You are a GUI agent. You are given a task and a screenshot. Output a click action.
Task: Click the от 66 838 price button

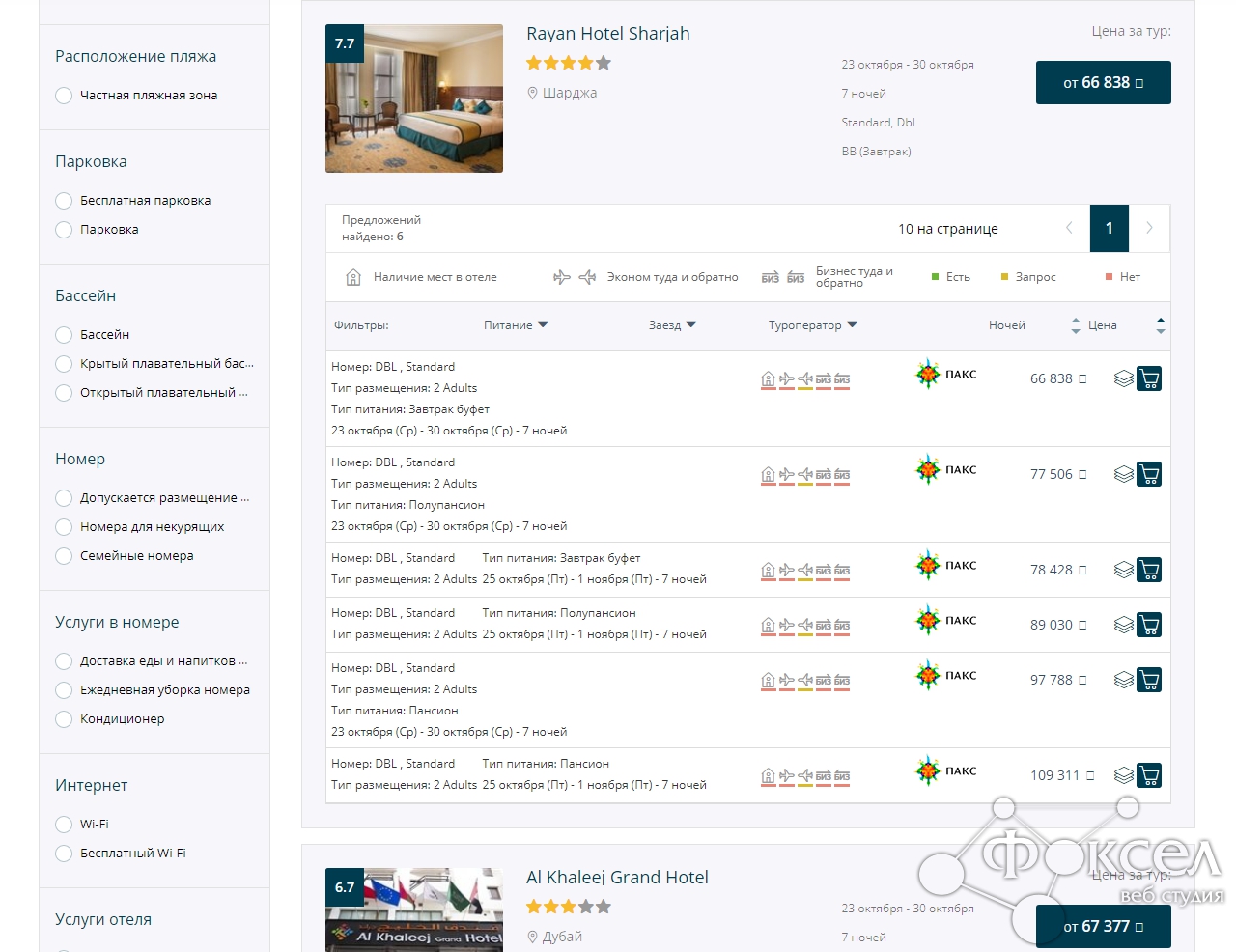[1104, 82]
